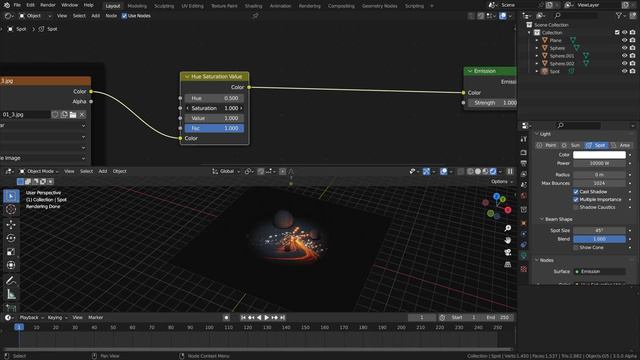Select the Sun light type button
Viewport: 640px width, 360px height.
click(x=571, y=145)
